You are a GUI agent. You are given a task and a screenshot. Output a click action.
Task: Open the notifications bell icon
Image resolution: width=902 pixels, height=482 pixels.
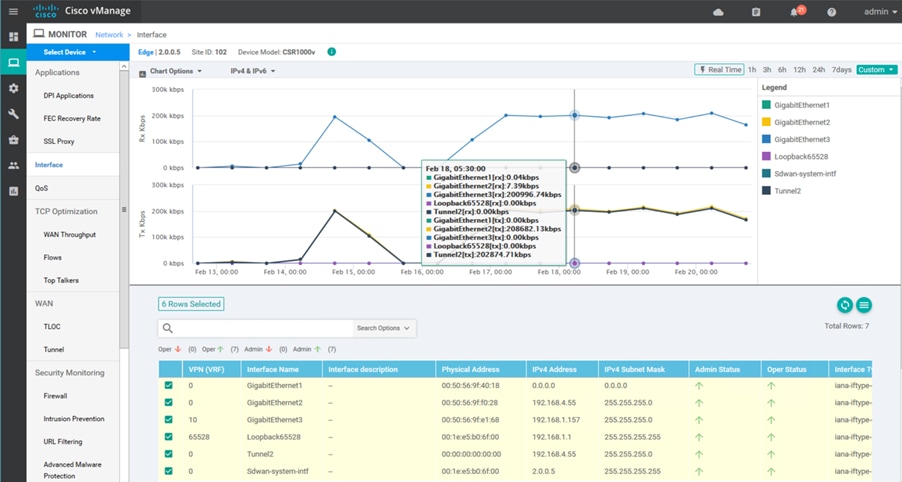pos(794,12)
